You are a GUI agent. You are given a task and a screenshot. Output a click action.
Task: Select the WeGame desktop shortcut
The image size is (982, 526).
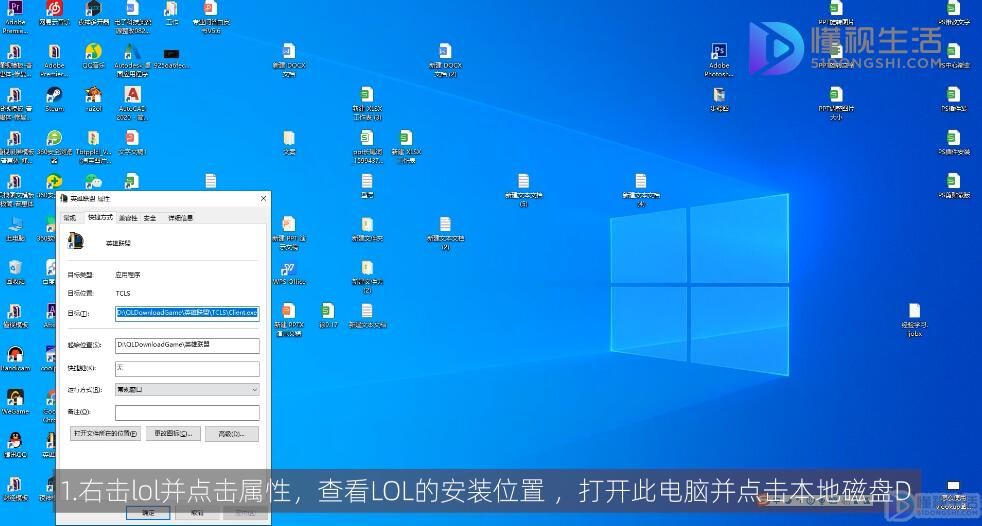(x=15, y=402)
